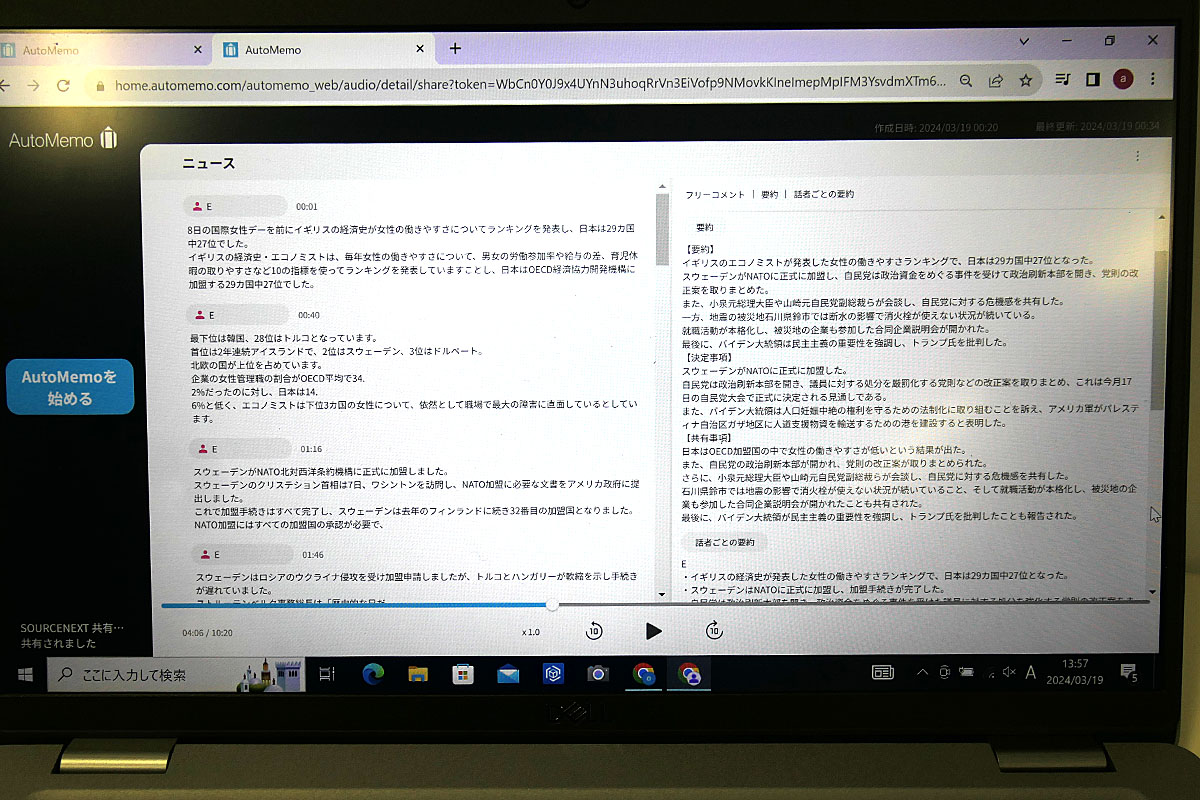Click the 00:01 timestamp
Viewport: 1200px width, 800px height.
pyautogui.click(x=306, y=207)
